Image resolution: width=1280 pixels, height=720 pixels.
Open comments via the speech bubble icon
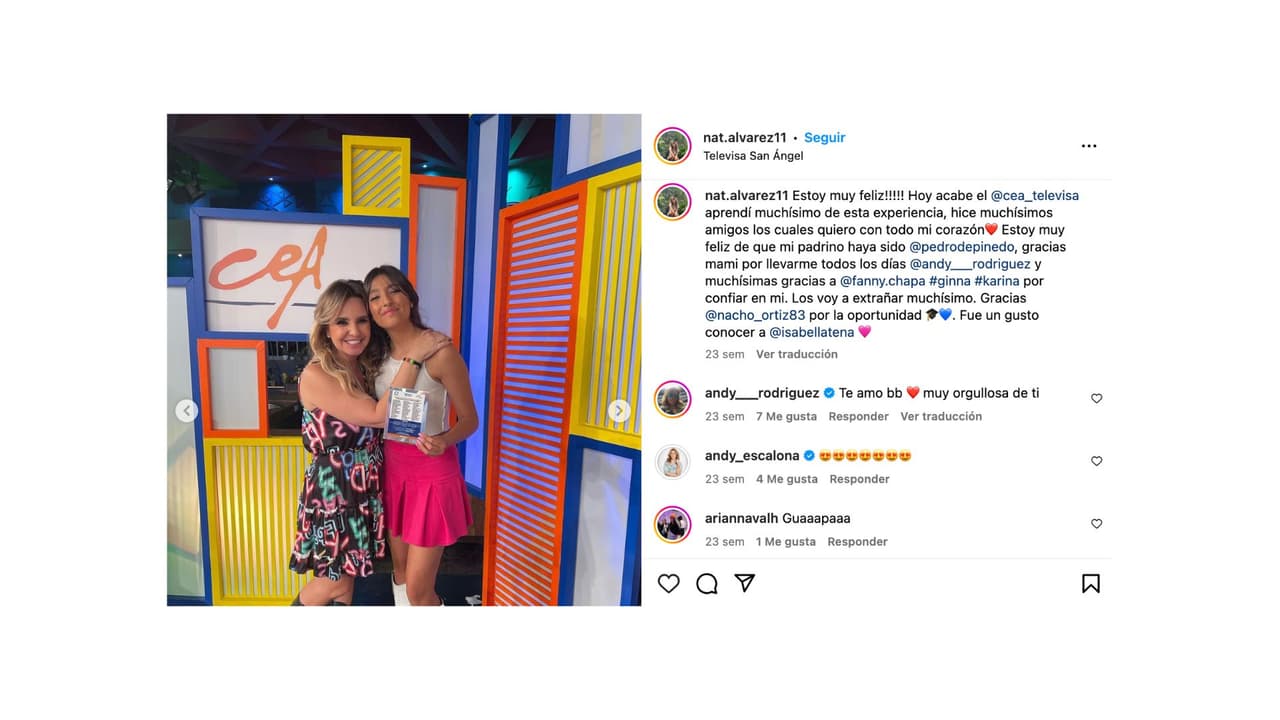pyautogui.click(x=707, y=583)
